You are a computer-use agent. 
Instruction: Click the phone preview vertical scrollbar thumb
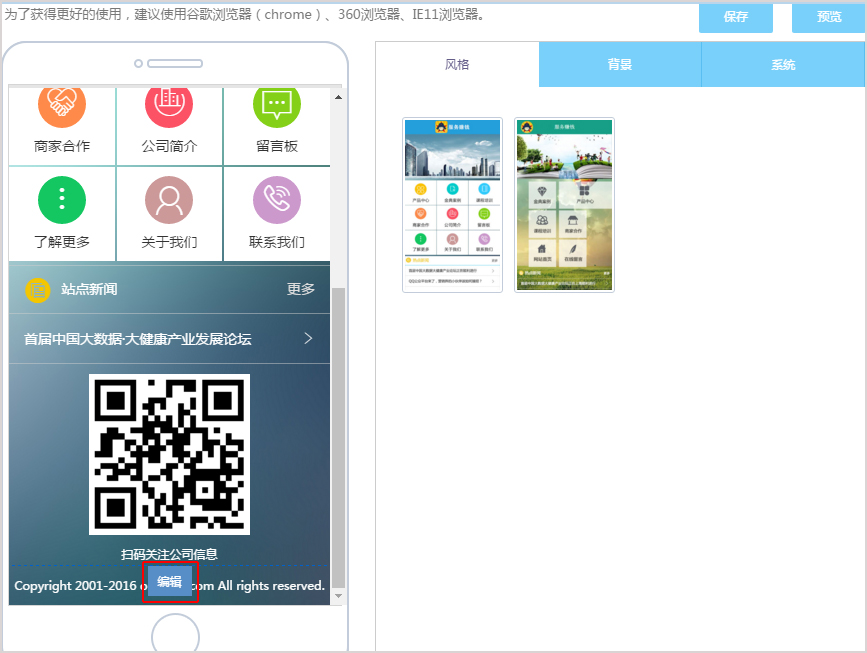click(338, 438)
